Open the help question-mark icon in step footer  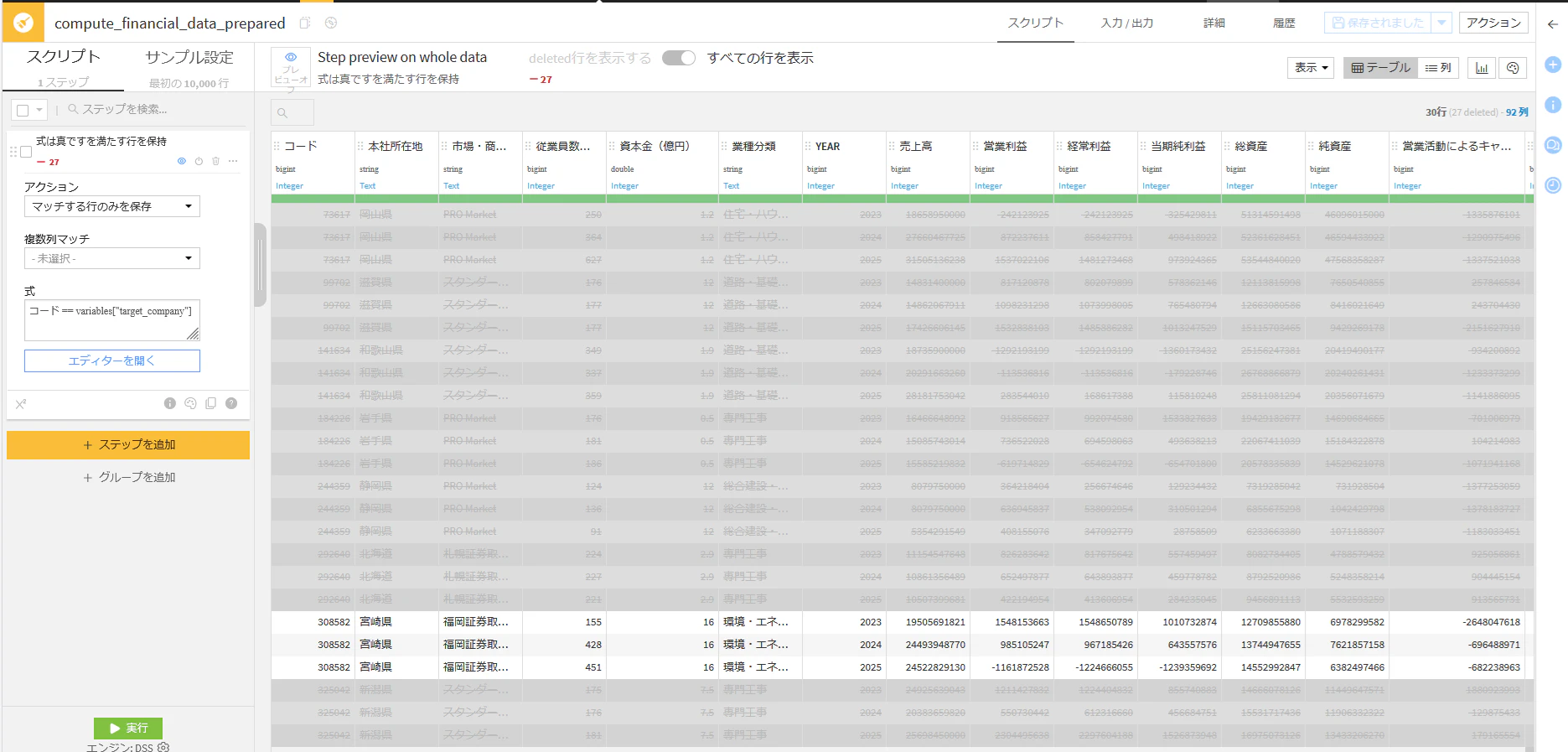pyautogui.click(x=231, y=403)
